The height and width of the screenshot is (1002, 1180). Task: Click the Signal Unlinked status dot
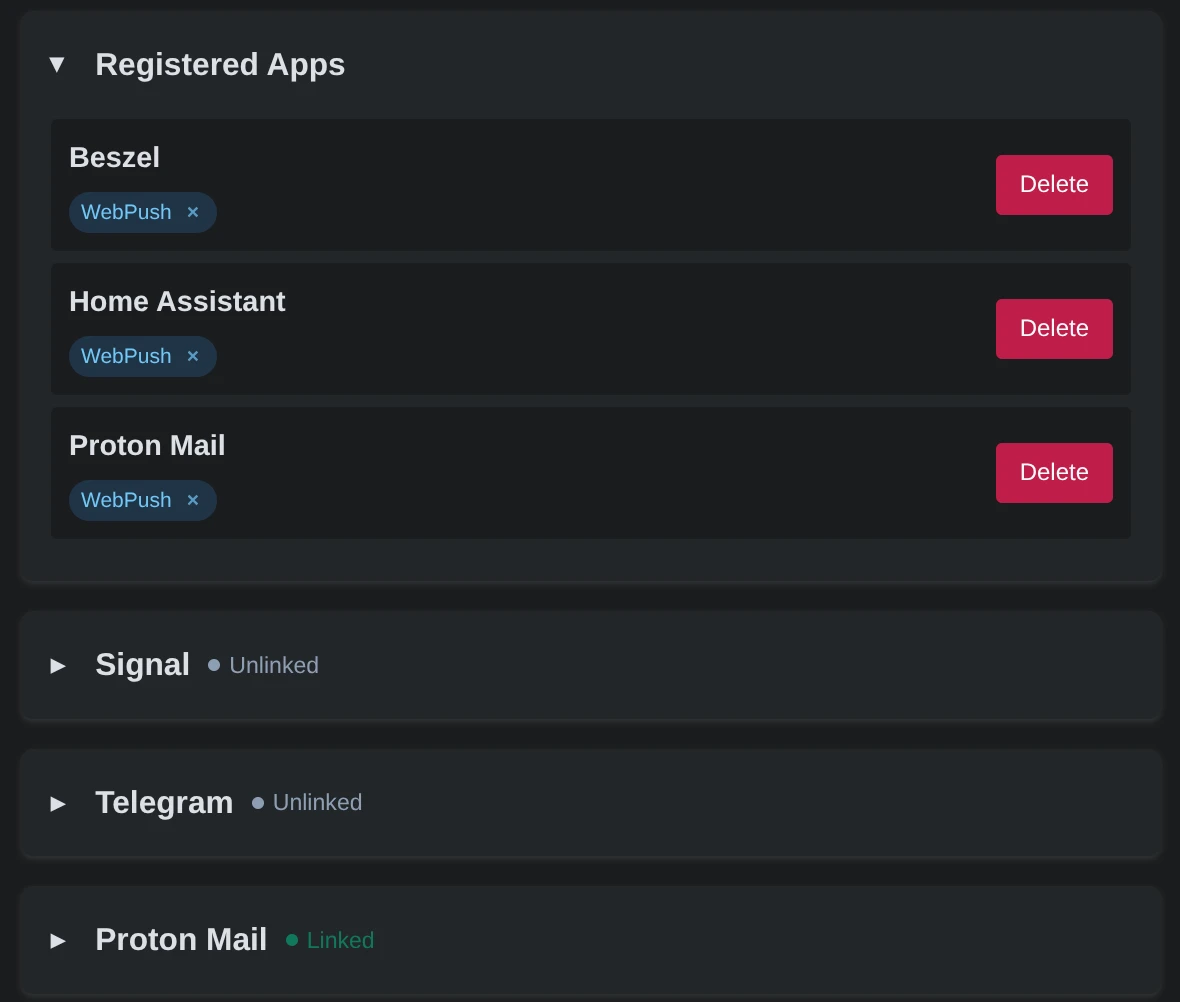[x=214, y=665]
